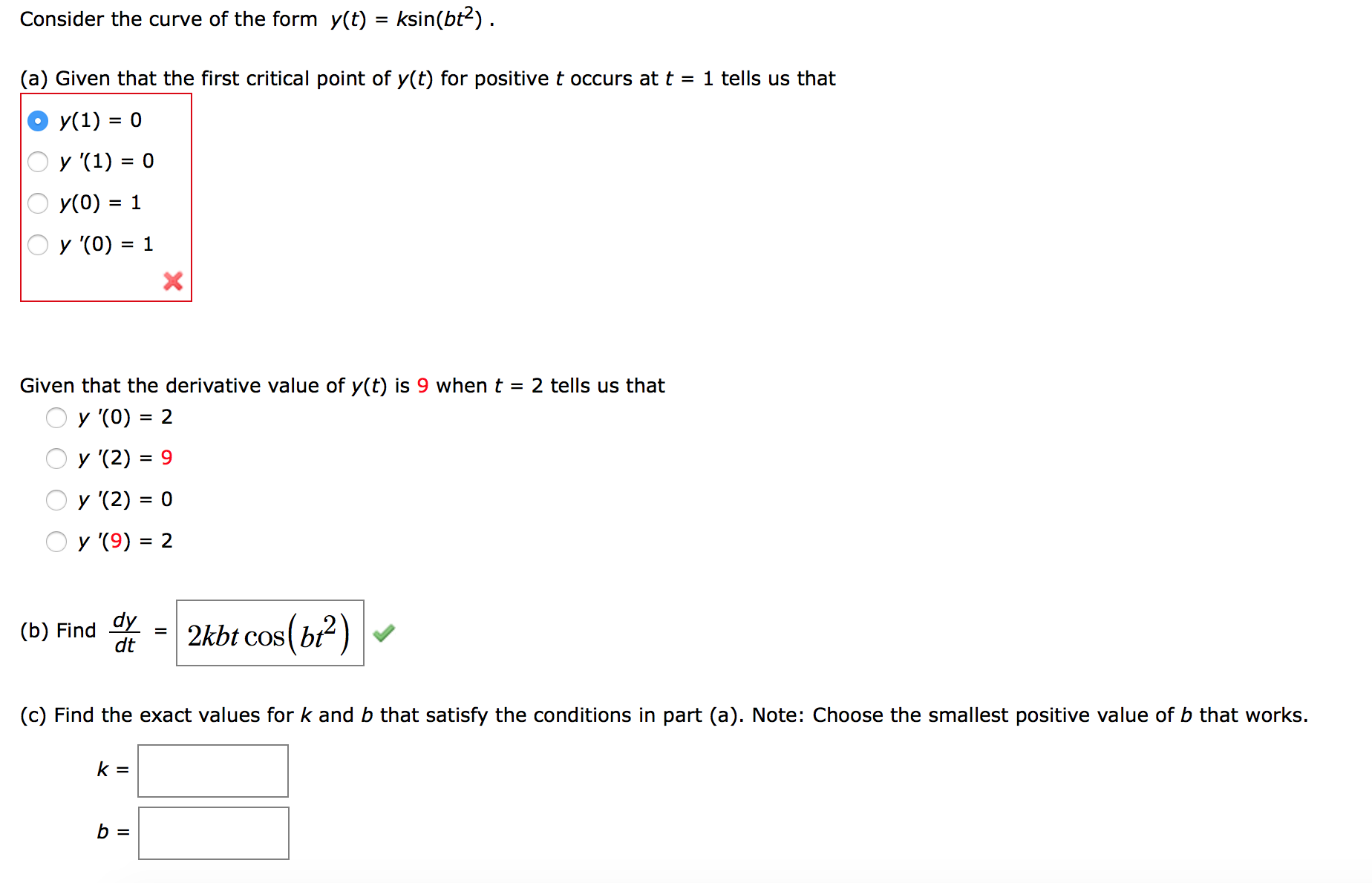Select the y '(2) = 0 radio option
The width and height of the screenshot is (1372, 883).
(56, 499)
